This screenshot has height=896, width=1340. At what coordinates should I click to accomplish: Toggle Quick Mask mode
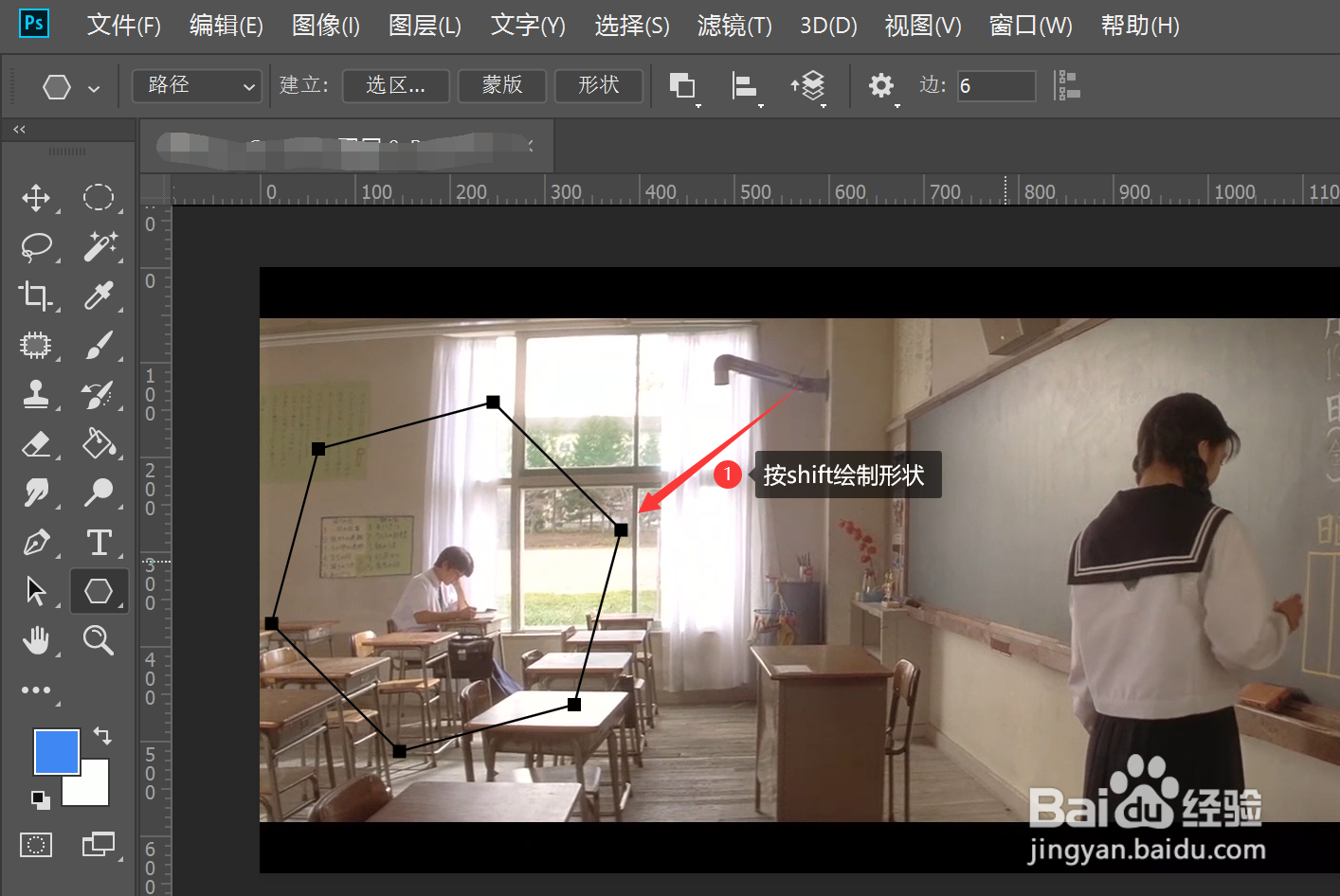coord(36,844)
